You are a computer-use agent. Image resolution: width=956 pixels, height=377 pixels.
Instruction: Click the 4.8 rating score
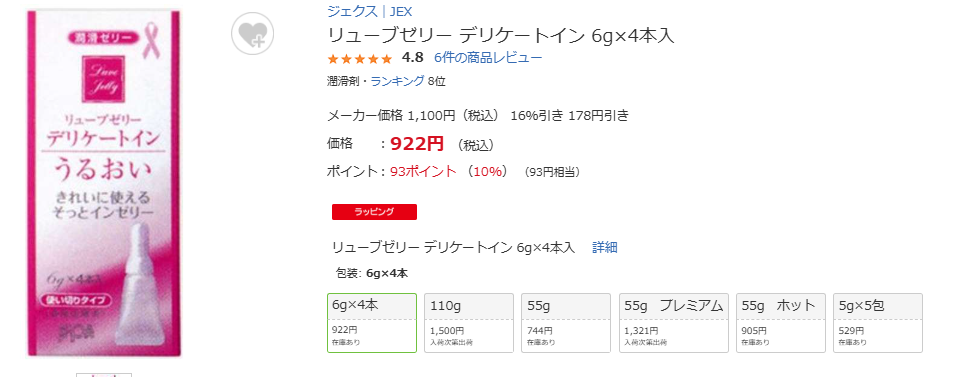pyautogui.click(x=413, y=58)
